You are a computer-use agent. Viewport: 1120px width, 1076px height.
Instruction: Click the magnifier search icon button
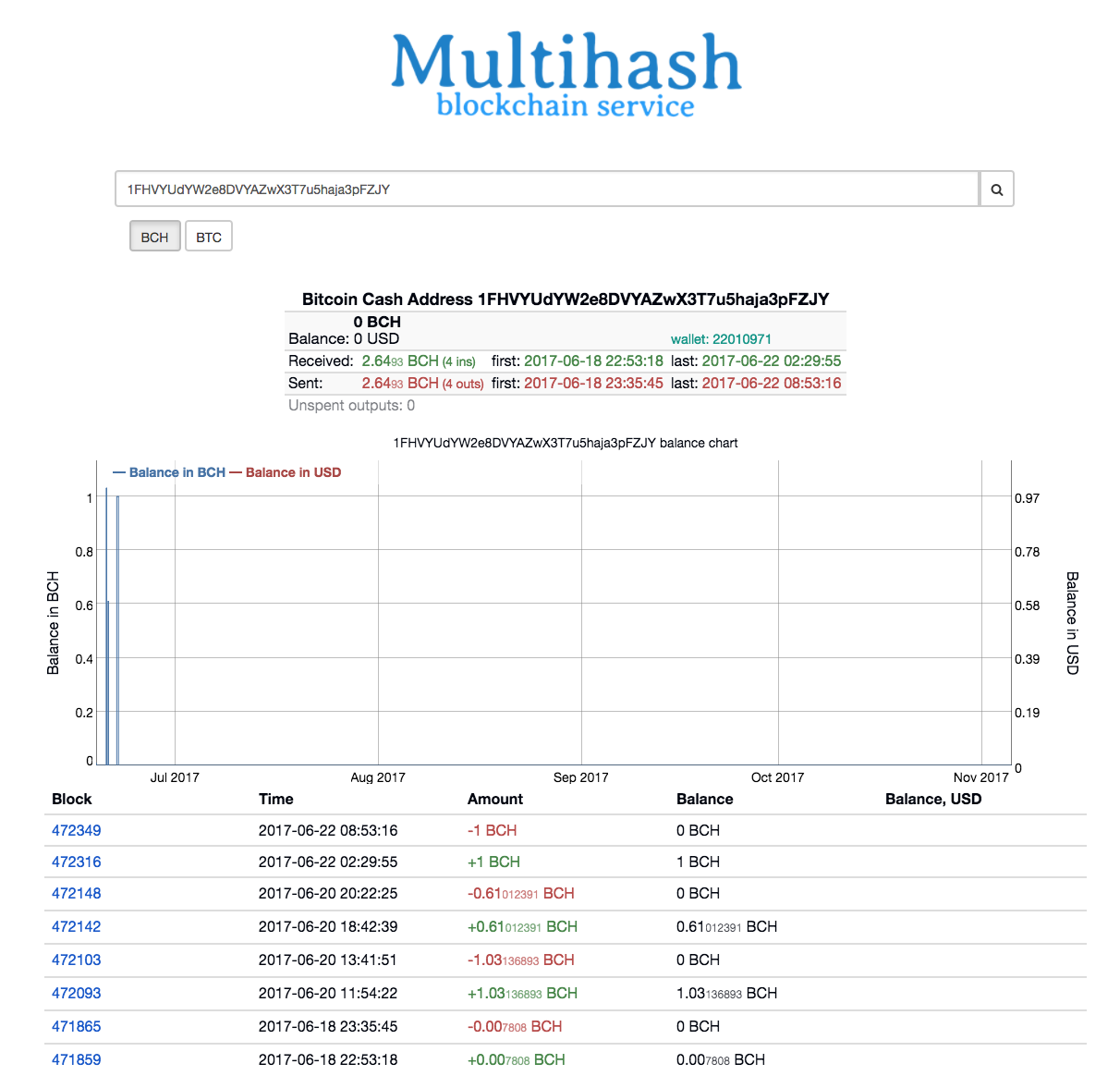tap(996, 190)
